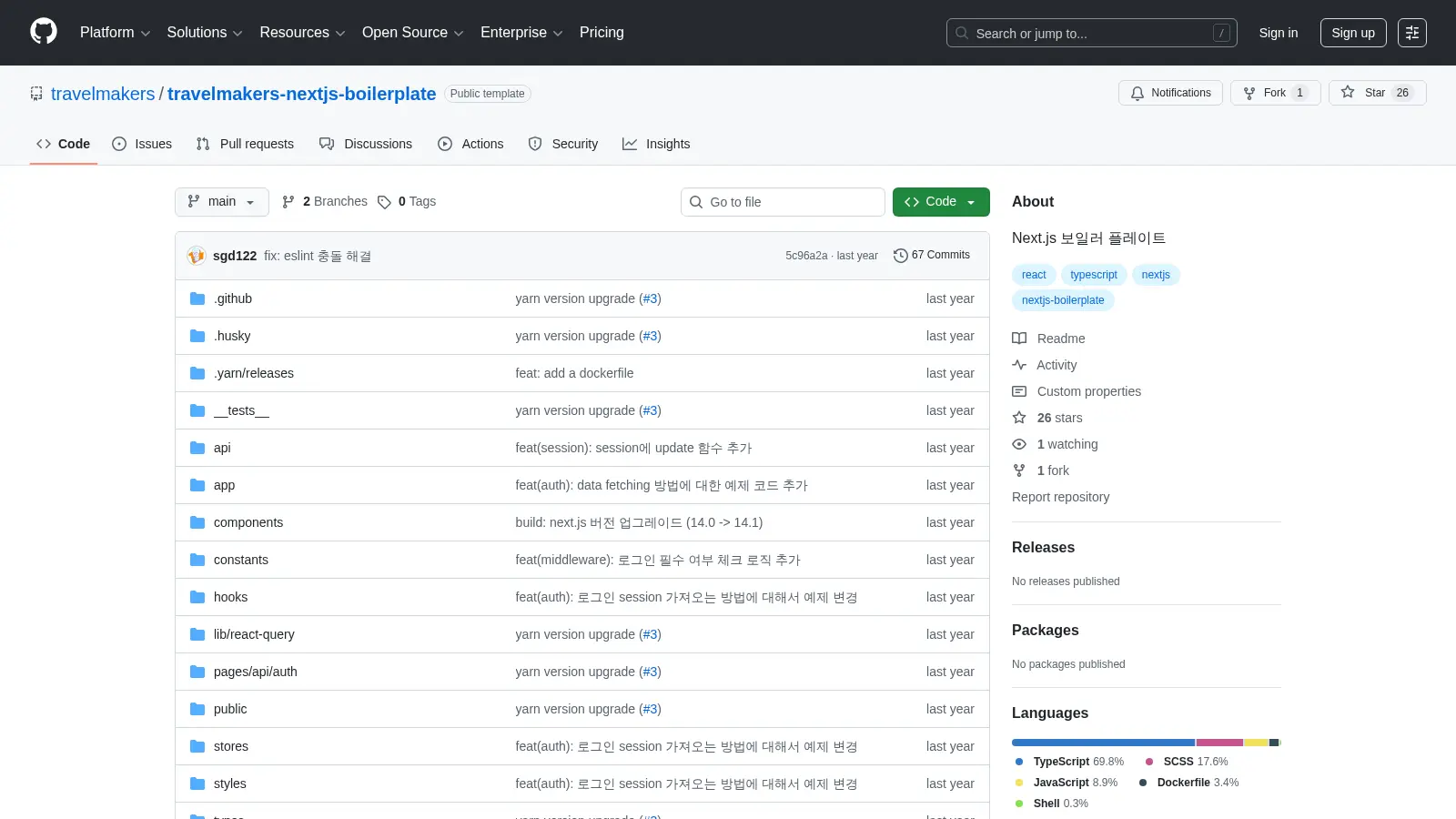Switch to the Actions tab

coord(470,144)
